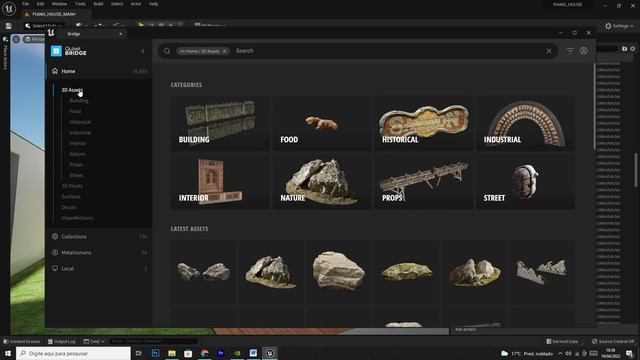Image resolution: width=640 pixels, height=360 pixels.
Task: Click the Bridge content vertical scrollbar
Action: 594,106
